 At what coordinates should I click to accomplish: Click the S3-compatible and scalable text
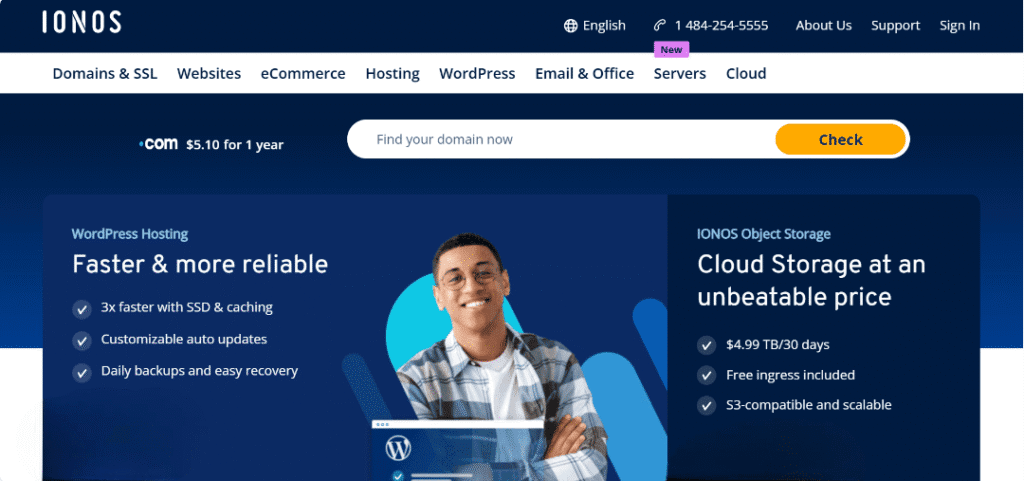[808, 405]
